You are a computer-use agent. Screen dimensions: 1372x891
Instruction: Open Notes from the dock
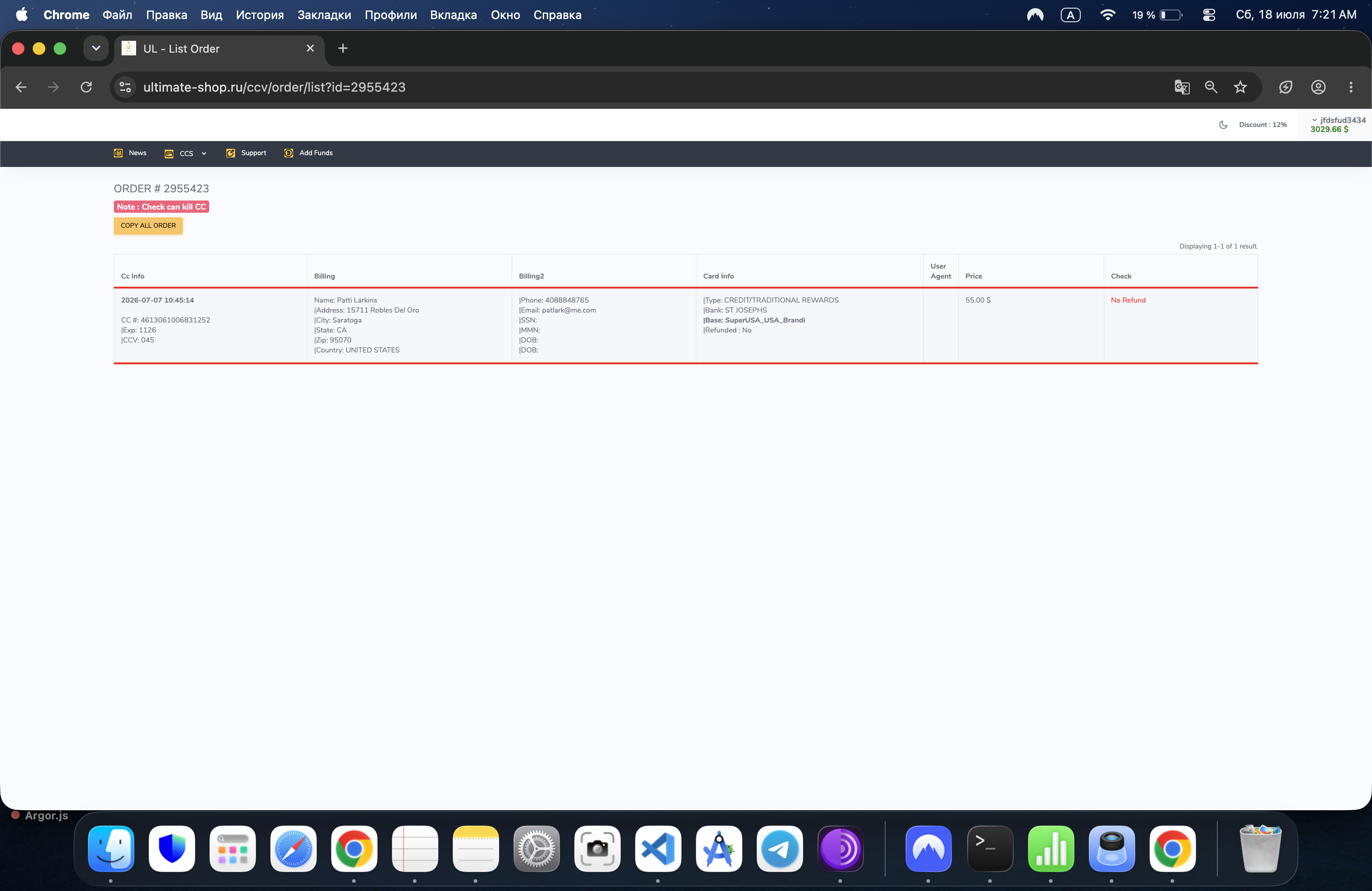(475, 849)
